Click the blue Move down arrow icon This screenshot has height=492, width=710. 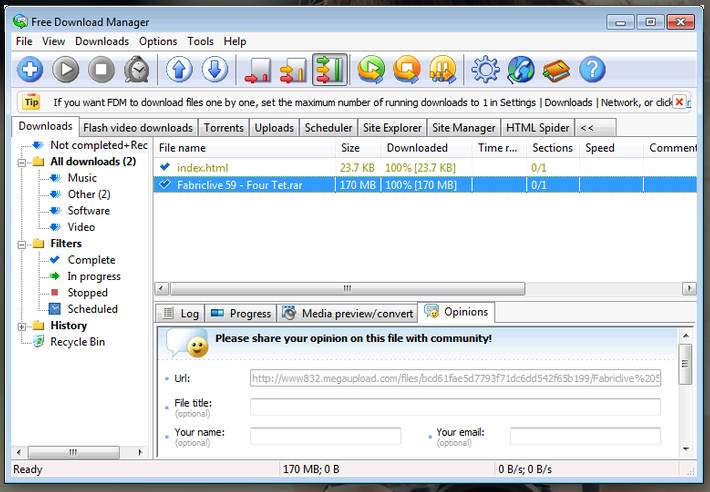(215, 70)
